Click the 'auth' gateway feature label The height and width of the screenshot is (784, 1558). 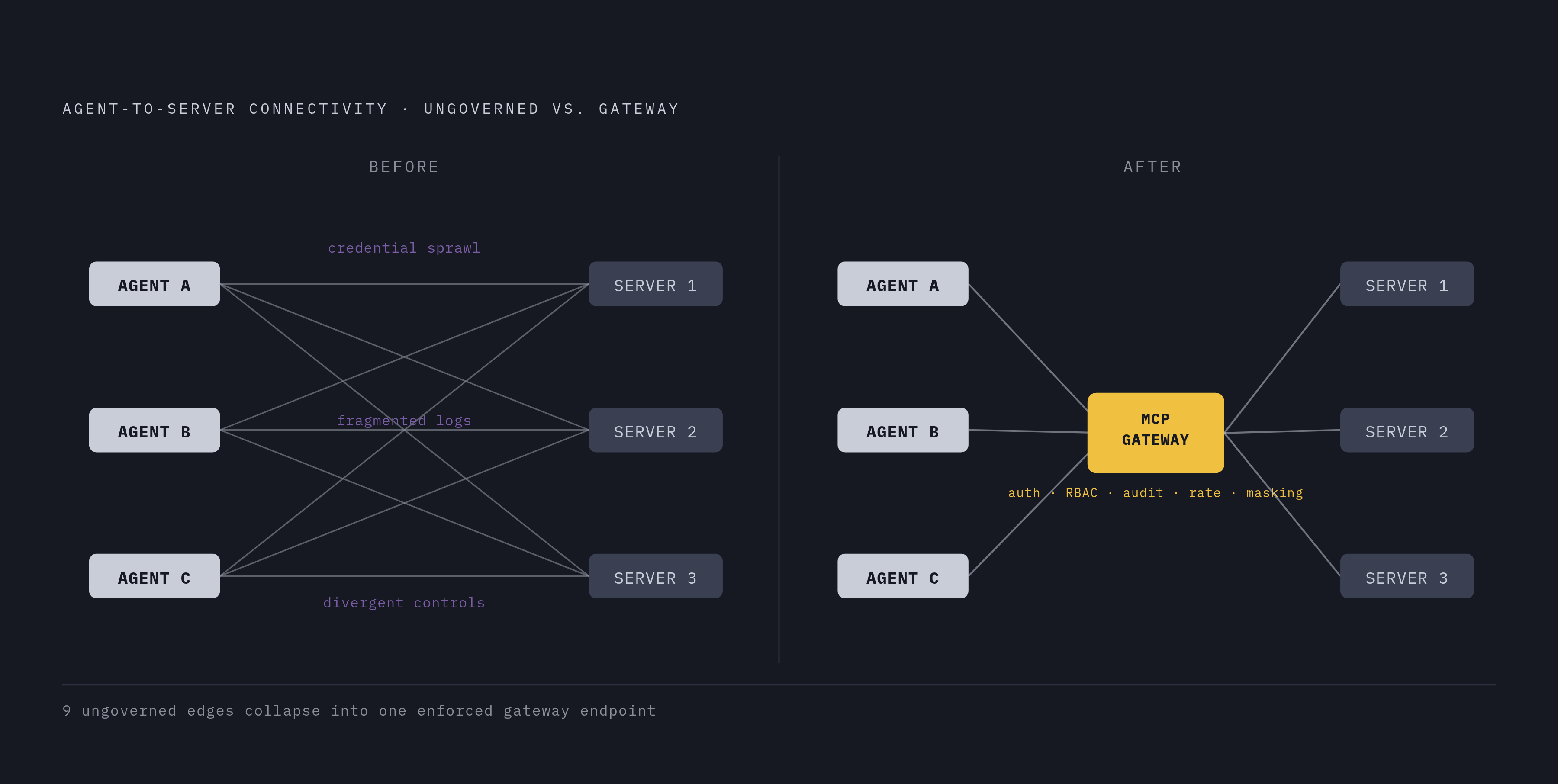pyautogui.click(x=1024, y=493)
